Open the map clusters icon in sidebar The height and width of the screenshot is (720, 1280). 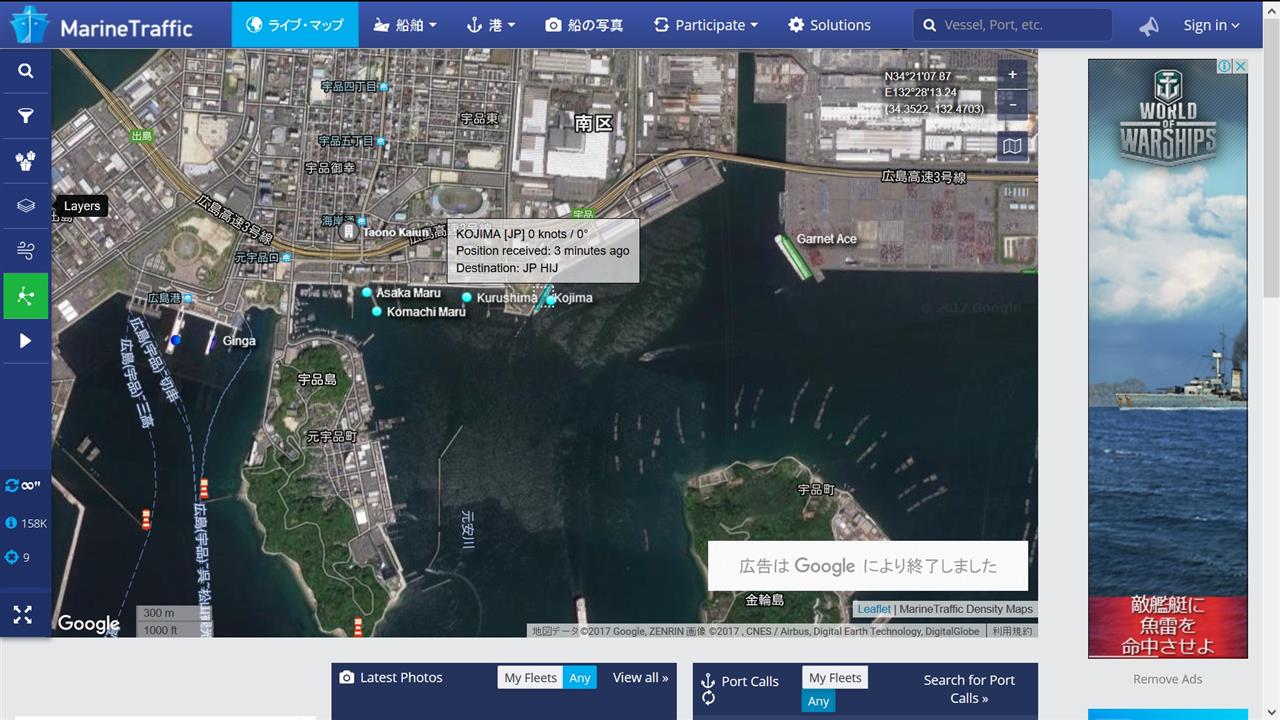(26, 161)
